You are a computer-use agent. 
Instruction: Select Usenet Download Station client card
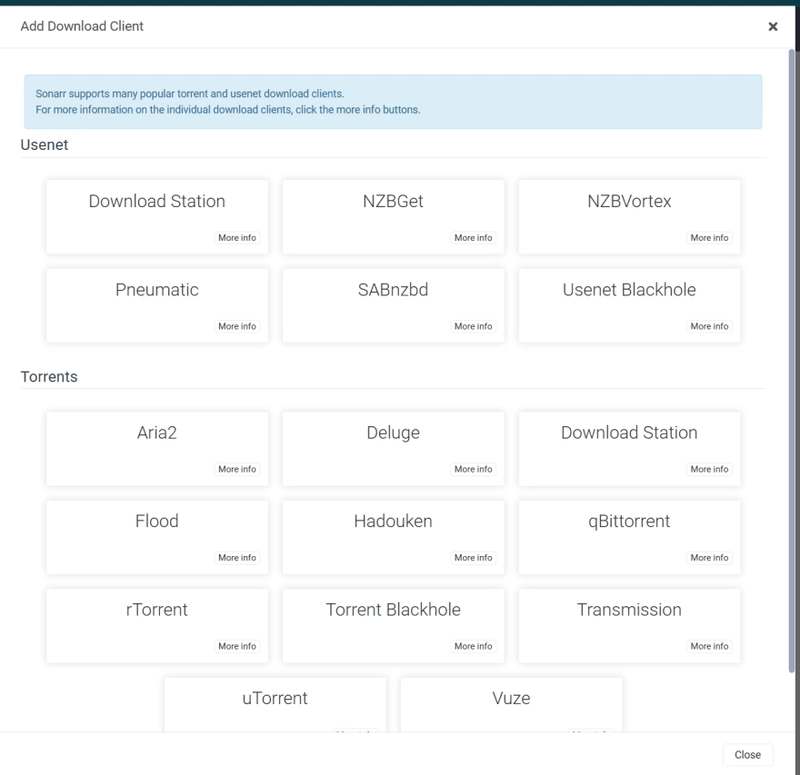[157, 217]
